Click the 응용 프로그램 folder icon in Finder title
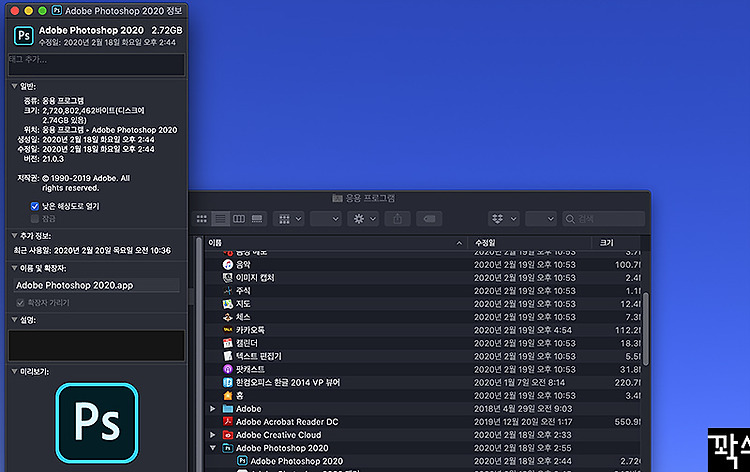750x472 pixels. [x=338, y=198]
